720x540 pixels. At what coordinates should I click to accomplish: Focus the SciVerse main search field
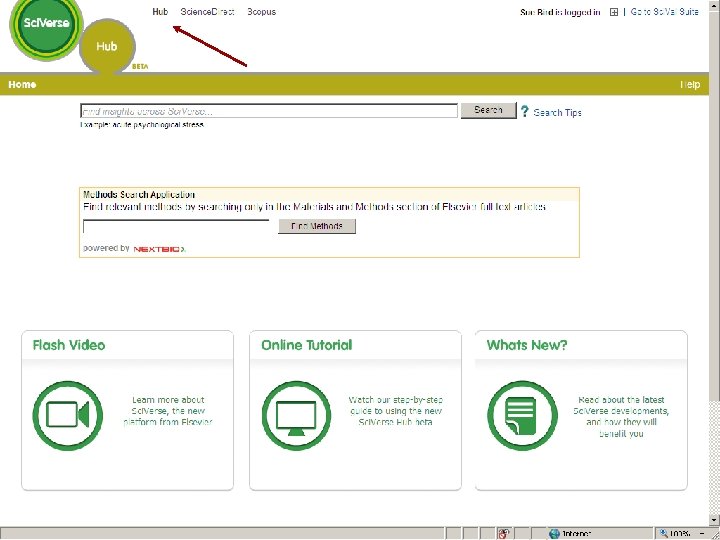tap(269, 111)
